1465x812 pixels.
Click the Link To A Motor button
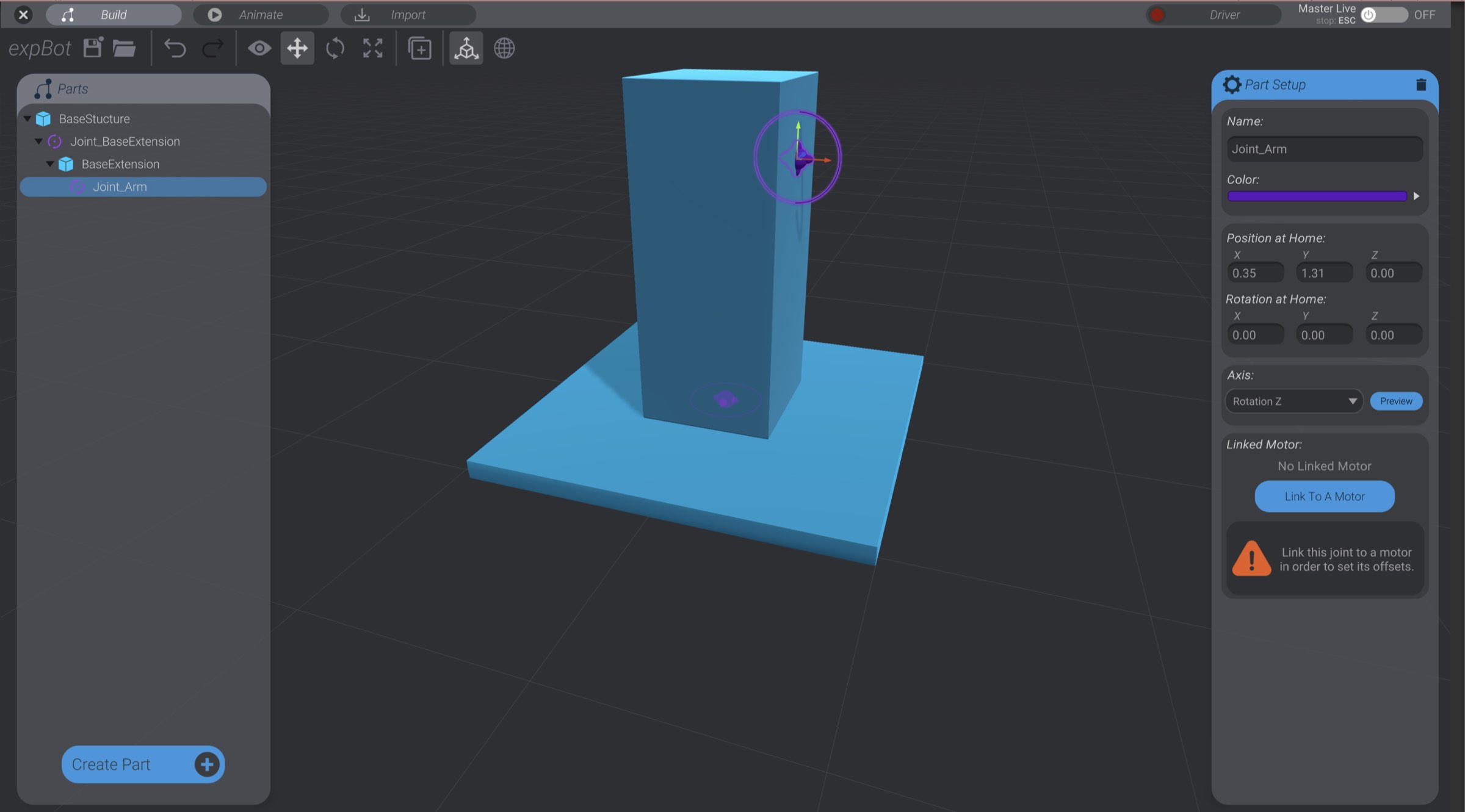point(1324,496)
